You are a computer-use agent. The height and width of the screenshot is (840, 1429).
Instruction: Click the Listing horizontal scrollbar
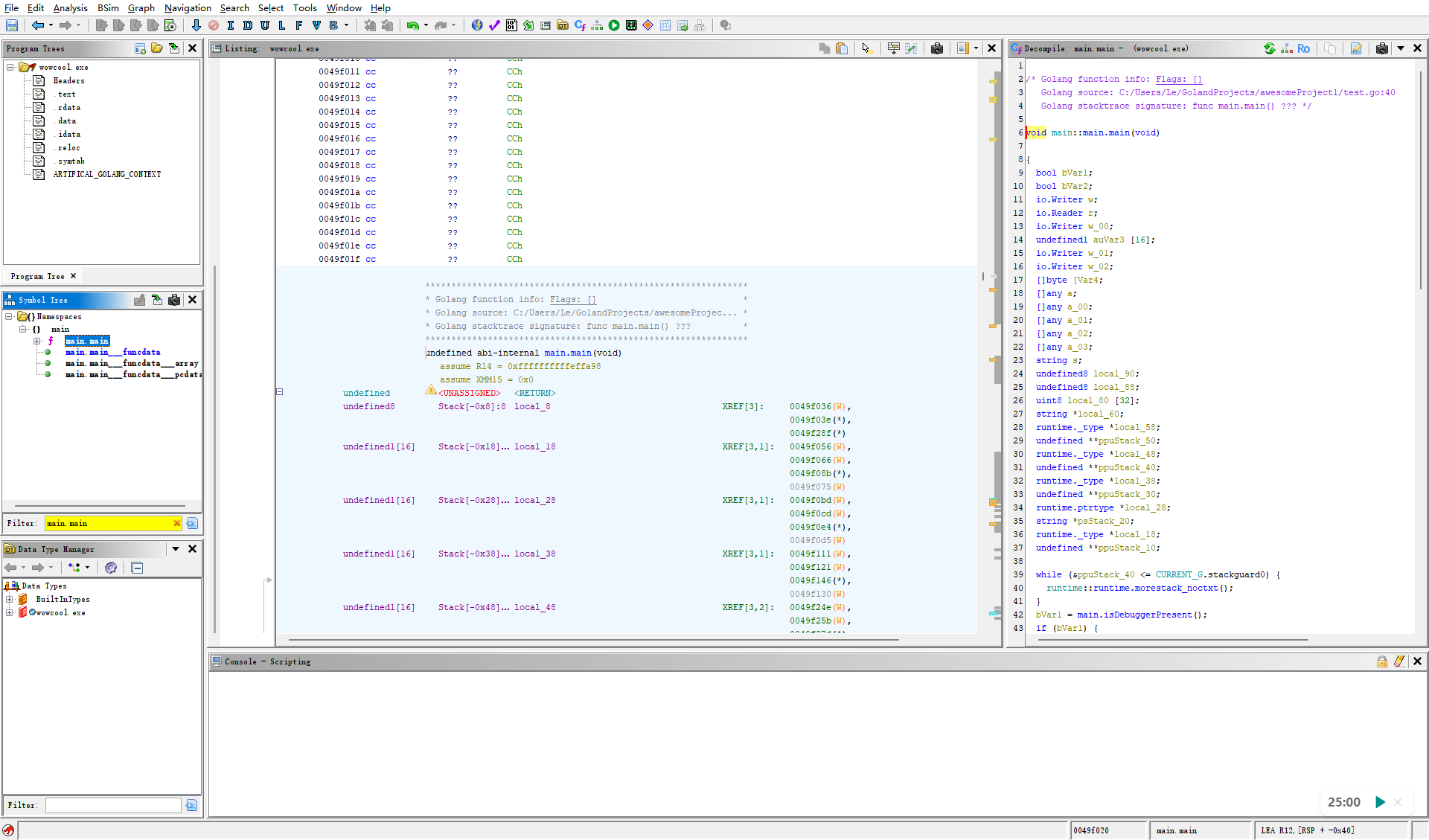tap(592, 639)
